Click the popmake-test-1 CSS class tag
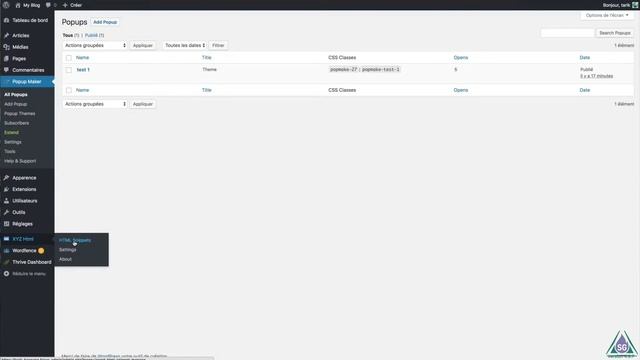 click(x=381, y=69)
